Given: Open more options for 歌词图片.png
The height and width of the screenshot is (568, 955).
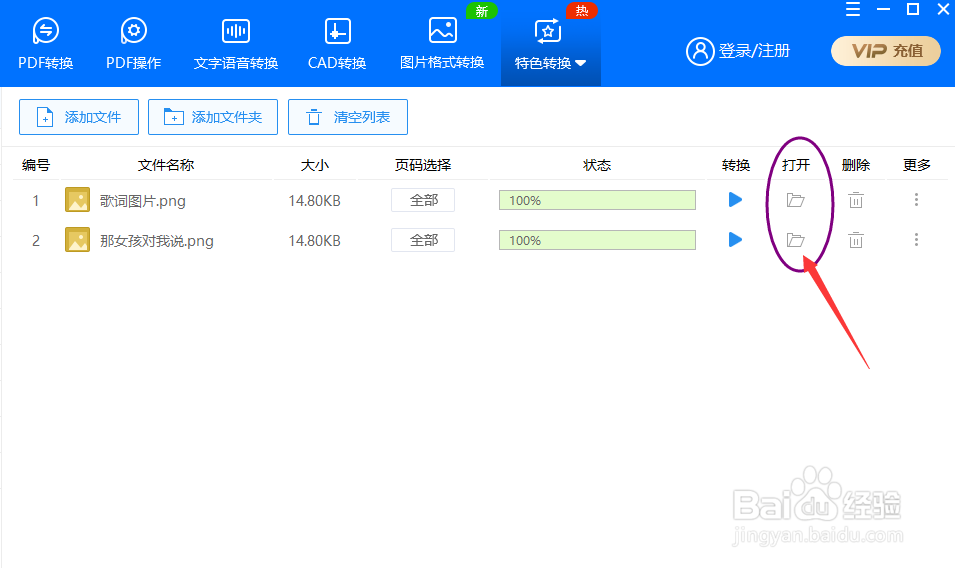Looking at the screenshot, I should tap(916, 200).
